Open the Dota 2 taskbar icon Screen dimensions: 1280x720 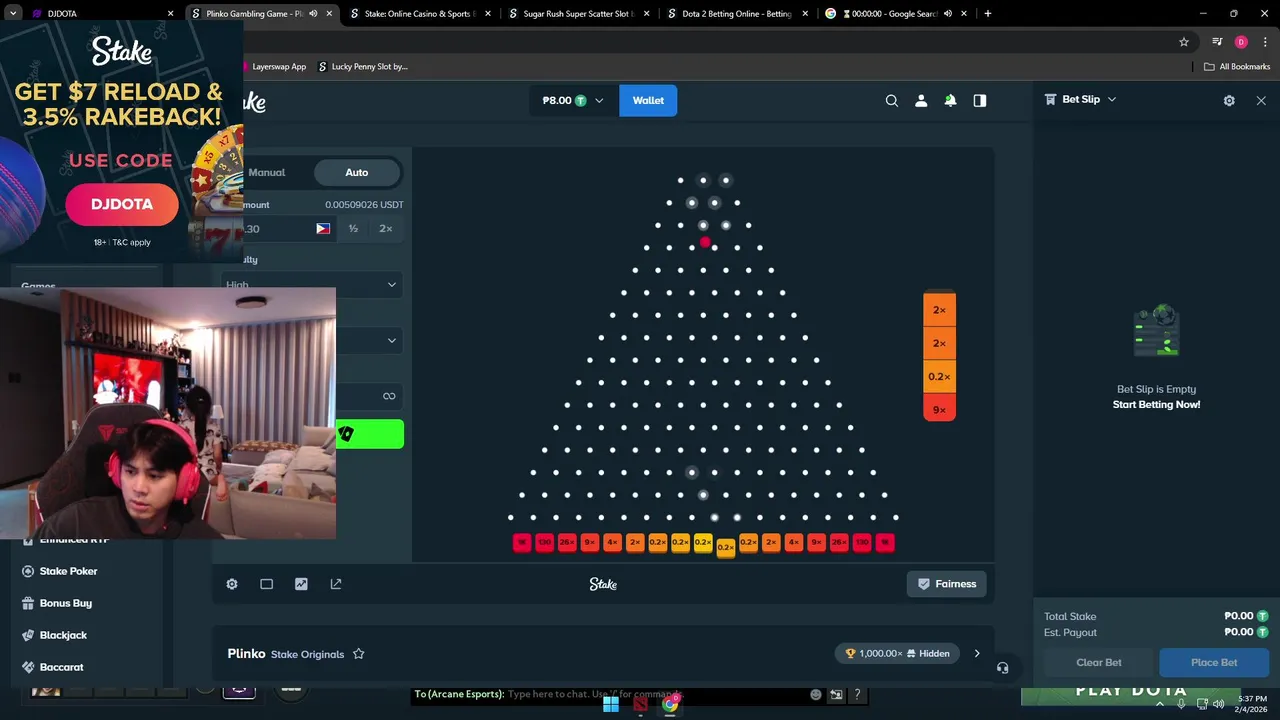point(640,704)
